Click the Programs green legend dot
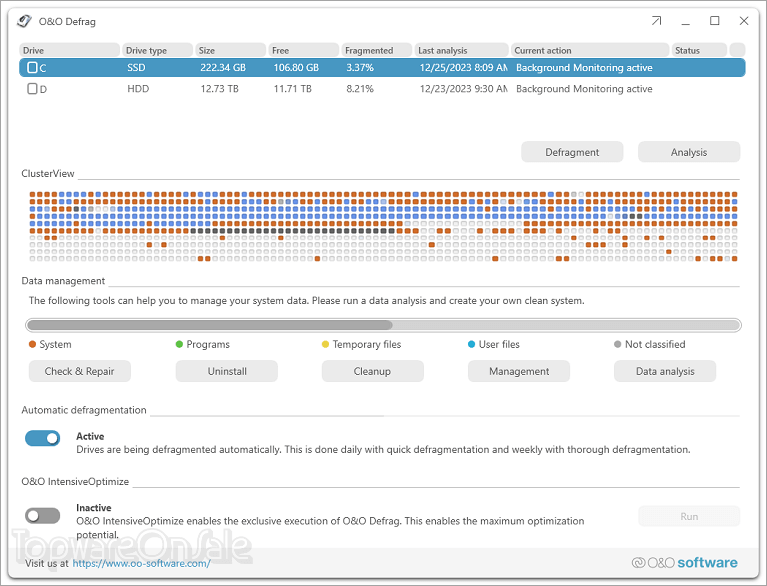767x586 pixels. click(179, 344)
